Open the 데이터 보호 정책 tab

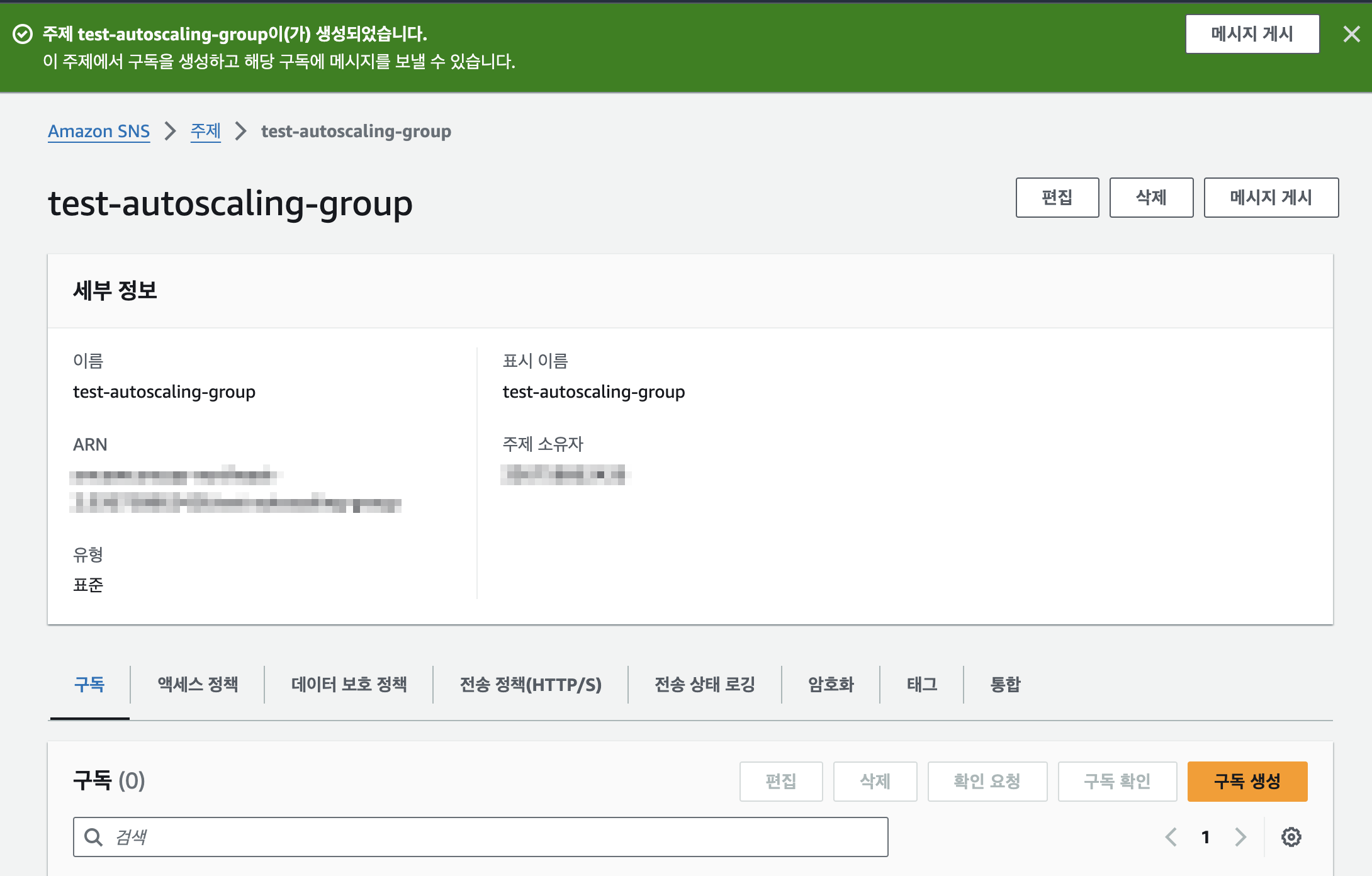pos(349,684)
